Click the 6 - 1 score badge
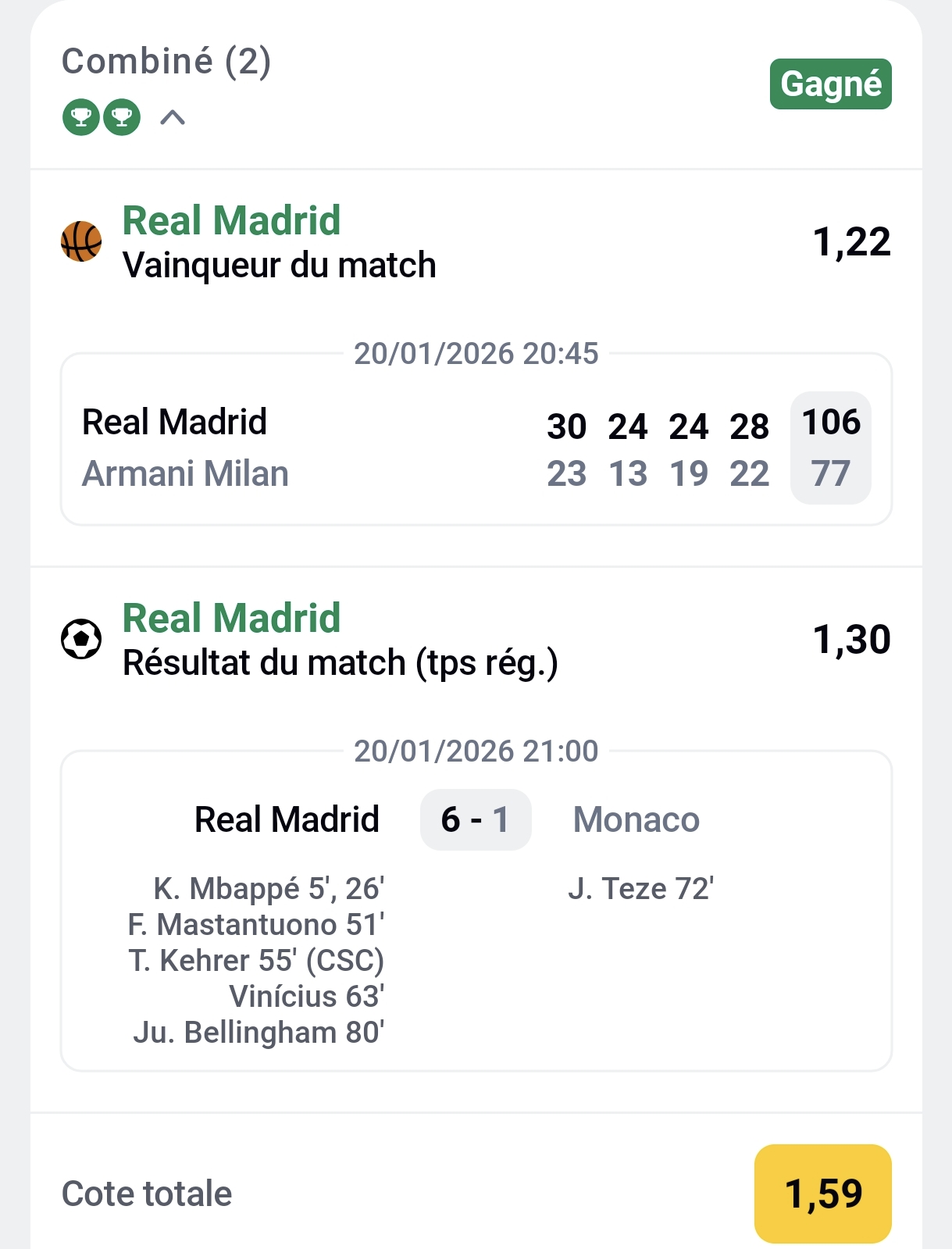 [x=476, y=819]
